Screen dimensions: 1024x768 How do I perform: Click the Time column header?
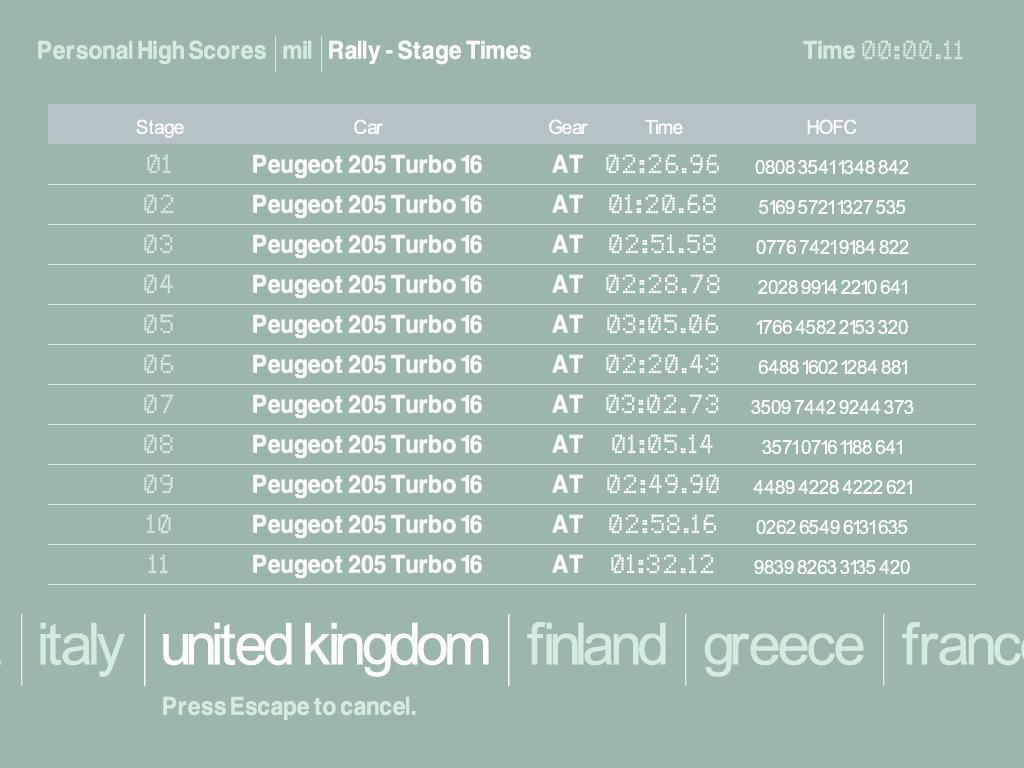663,127
